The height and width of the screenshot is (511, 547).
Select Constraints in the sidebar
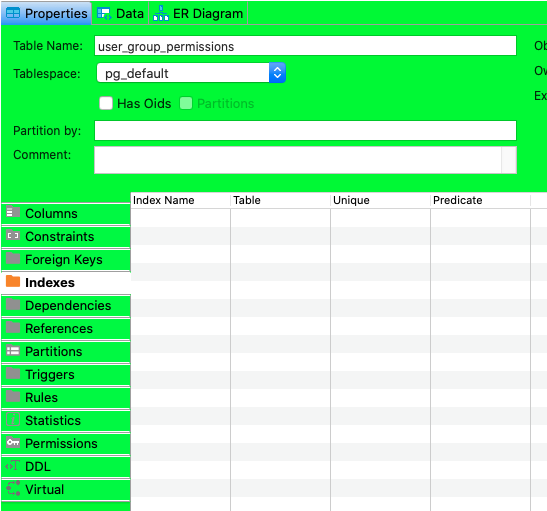click(66, 236)
